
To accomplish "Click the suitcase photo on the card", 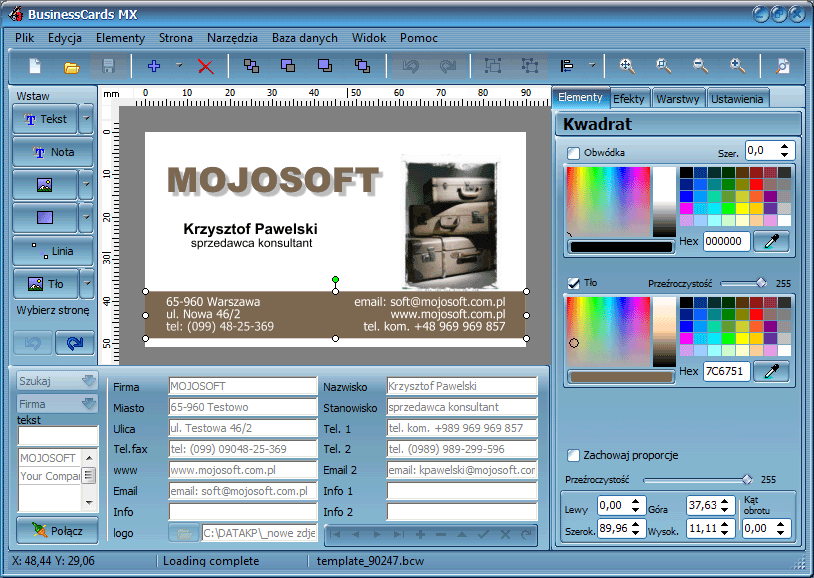I will tap(451, 224).
